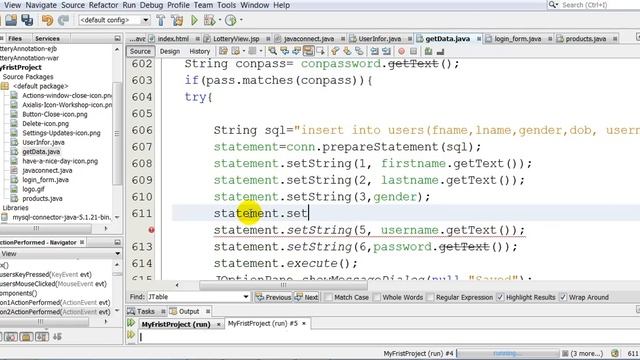This screenshot has height=360, width=640.
Task: Click the Shift Line Right icon
Action: coord(386,51)
